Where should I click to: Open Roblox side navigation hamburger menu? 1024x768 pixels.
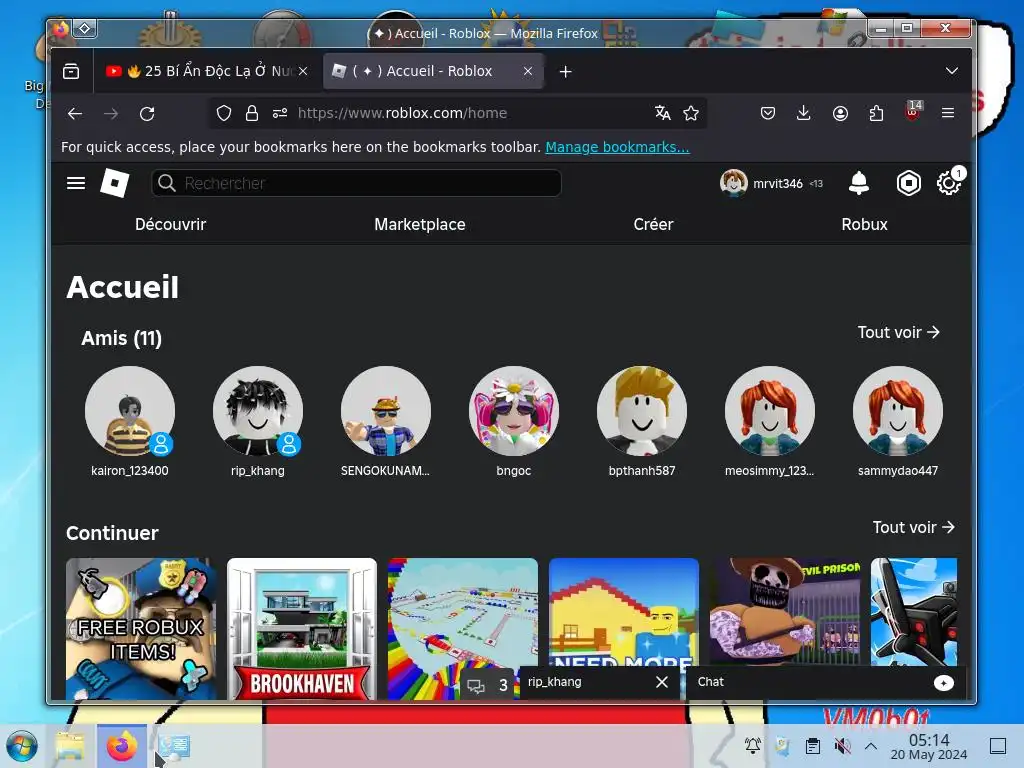[x=76, y=184]
